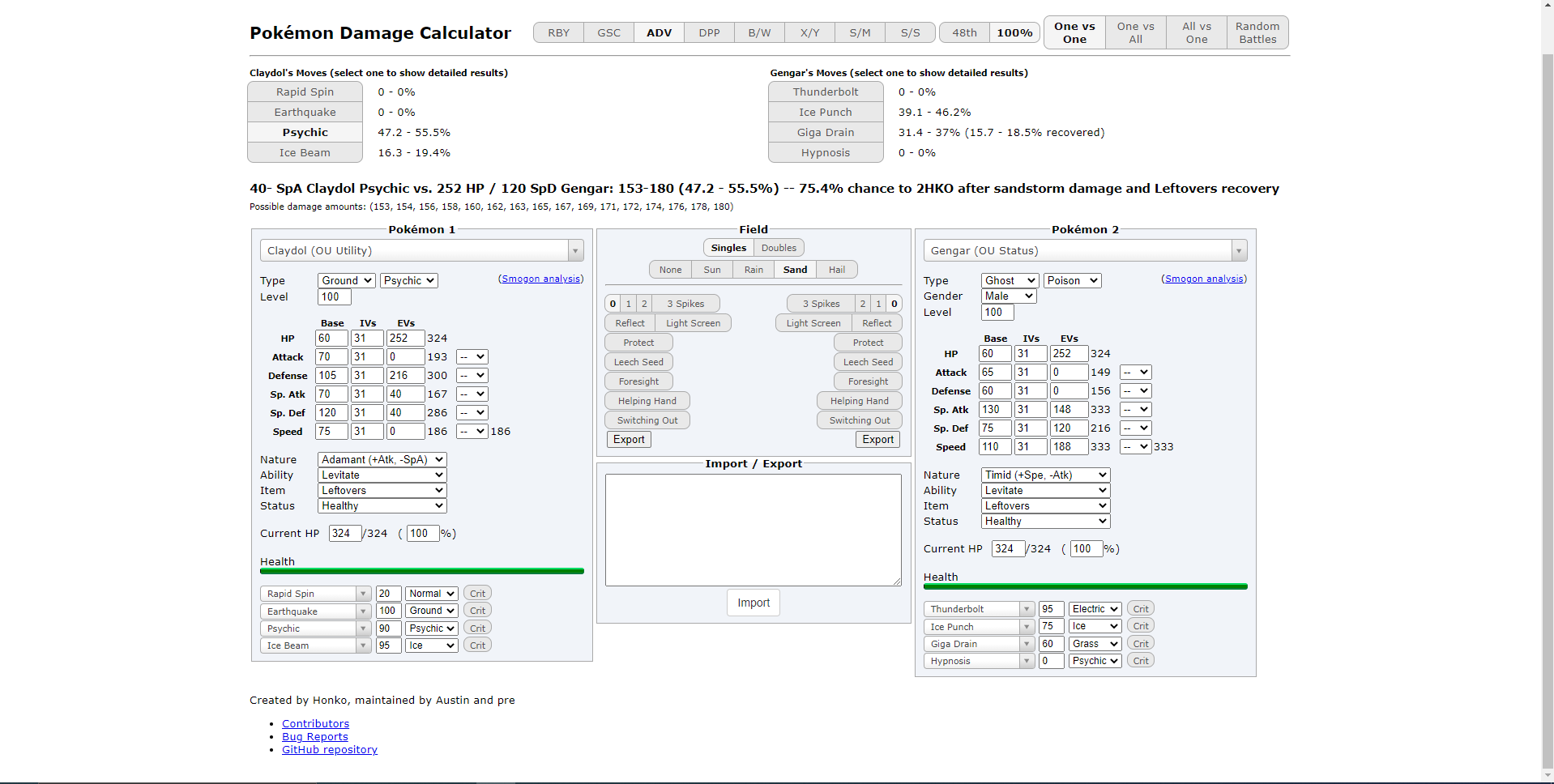Image resolution: width=1554 pixels, height=784 pixels.
Task: Click Export under Gengar's field side
Action: click(877, 440)
